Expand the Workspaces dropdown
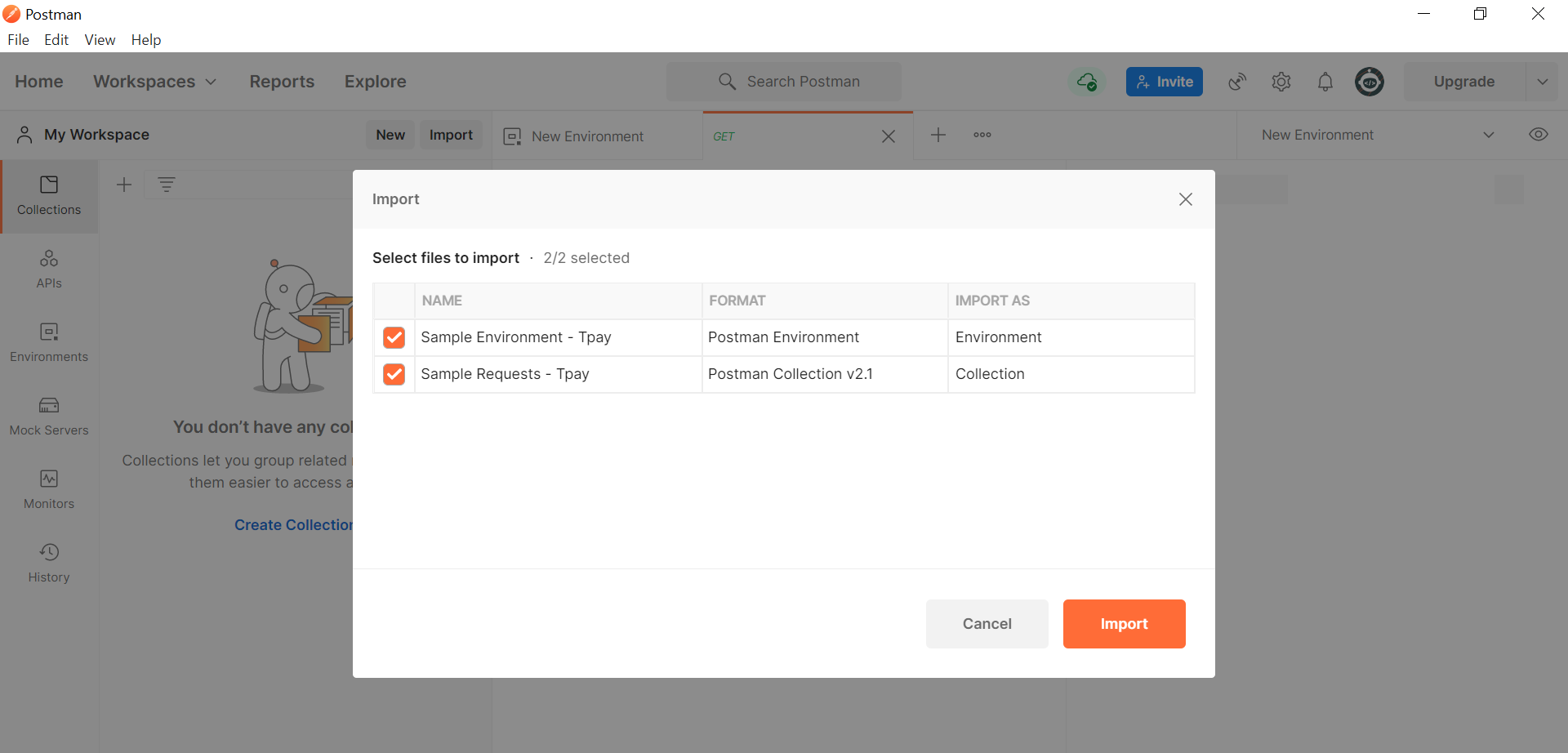 click(154, 82)
